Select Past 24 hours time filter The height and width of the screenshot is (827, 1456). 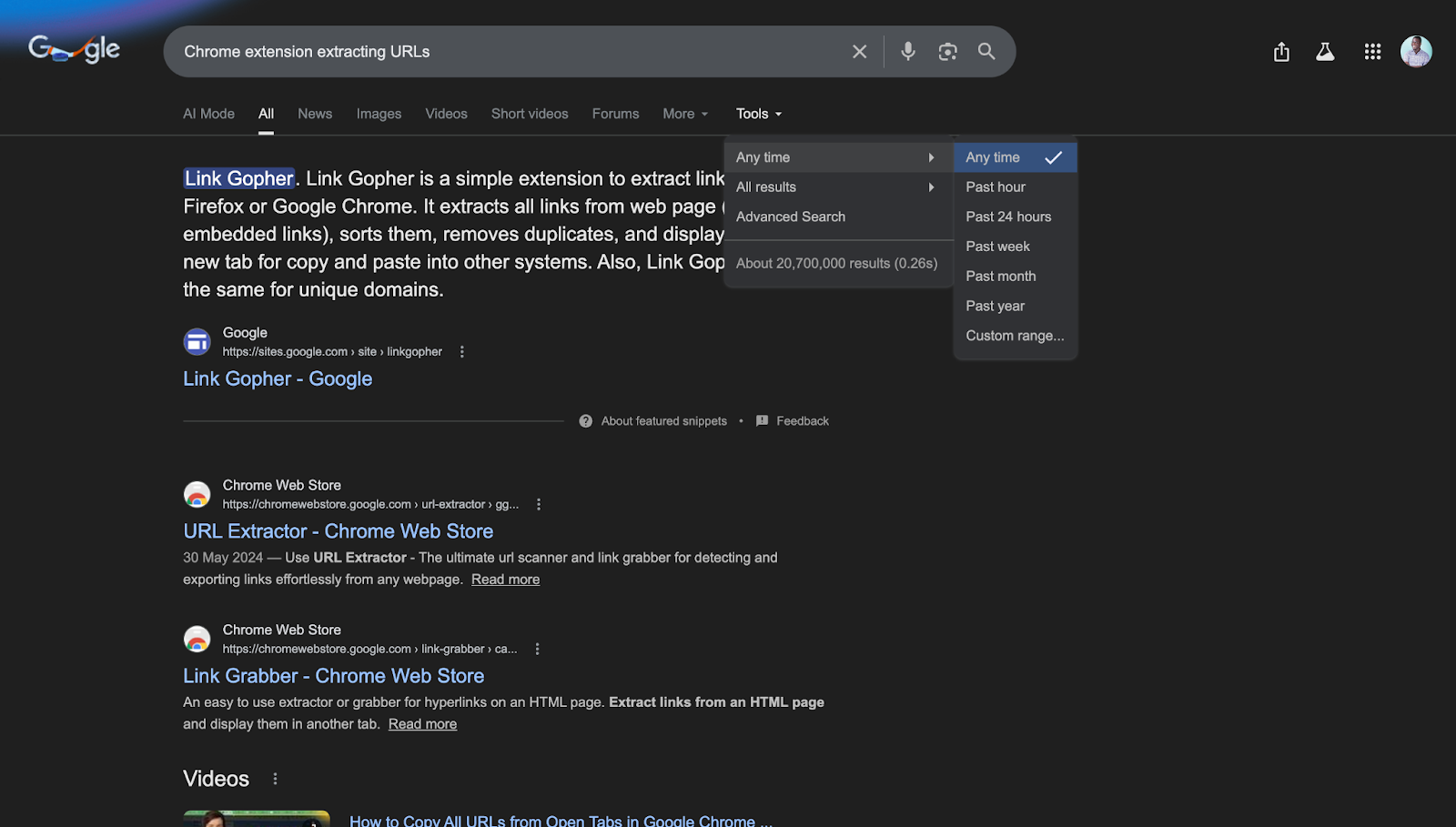coord(1008,216)
